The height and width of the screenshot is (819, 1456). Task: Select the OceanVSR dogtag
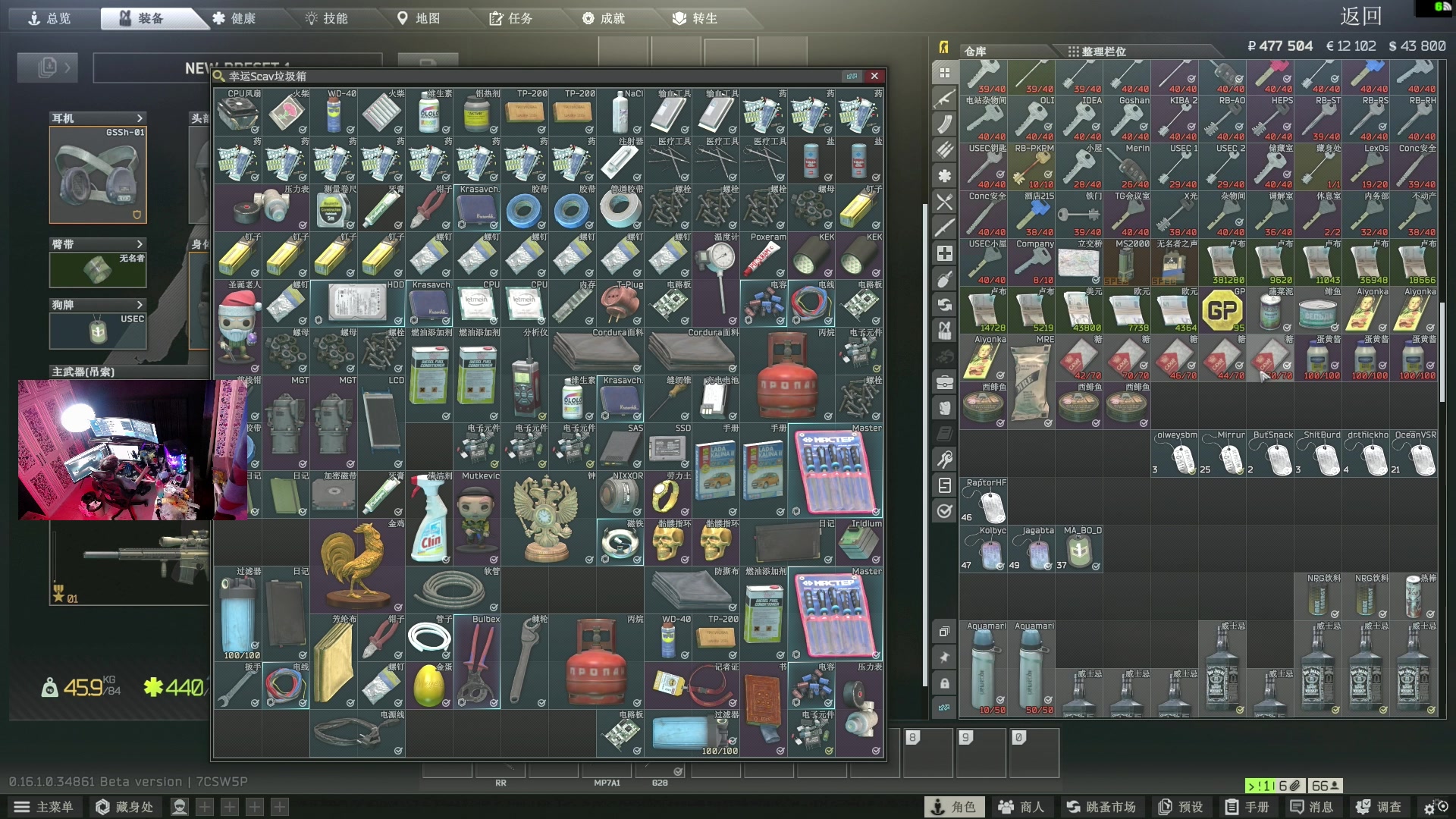tap(1414, 453)
